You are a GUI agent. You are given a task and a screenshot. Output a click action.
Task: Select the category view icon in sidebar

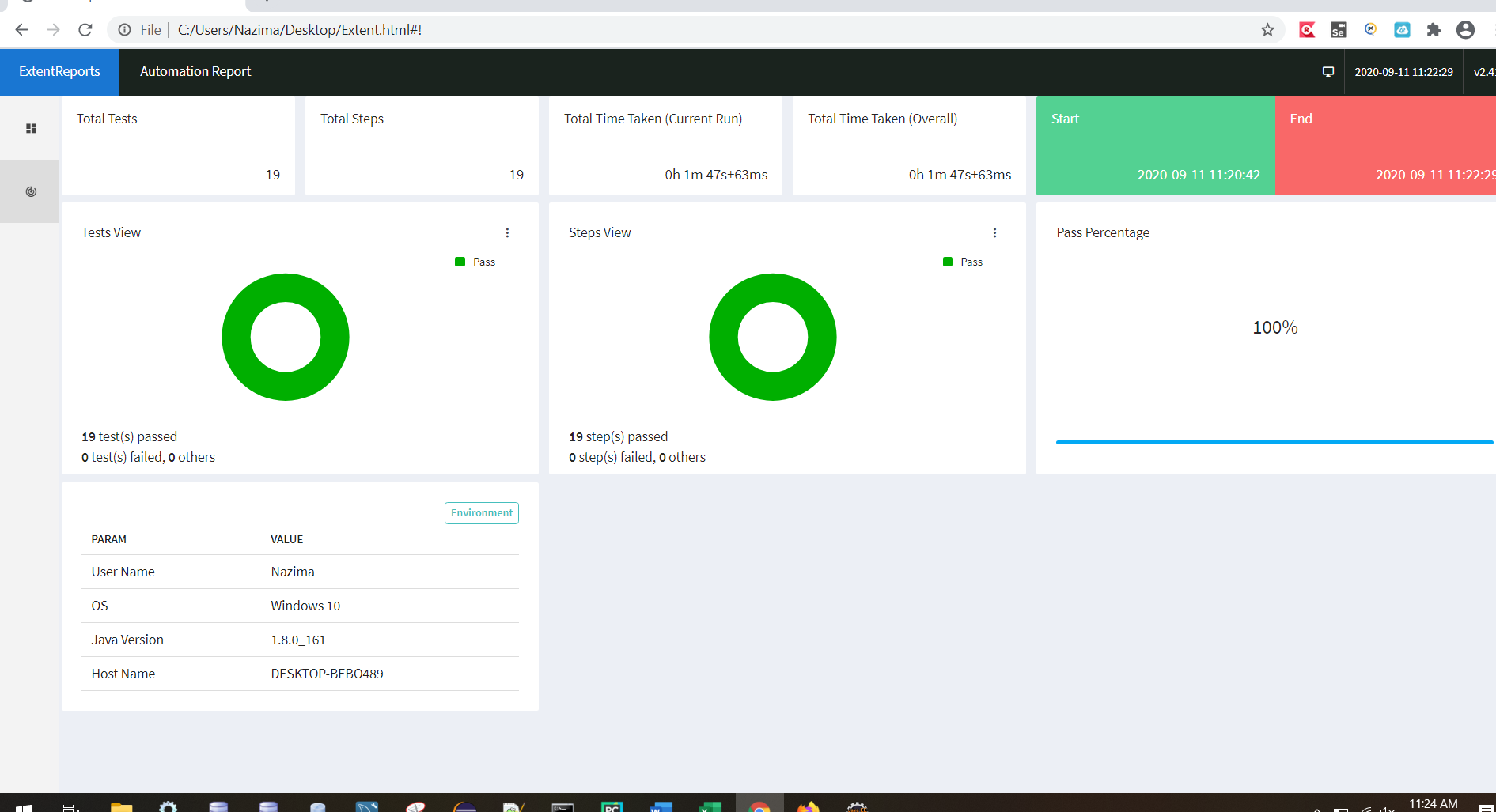pos(30,191)
